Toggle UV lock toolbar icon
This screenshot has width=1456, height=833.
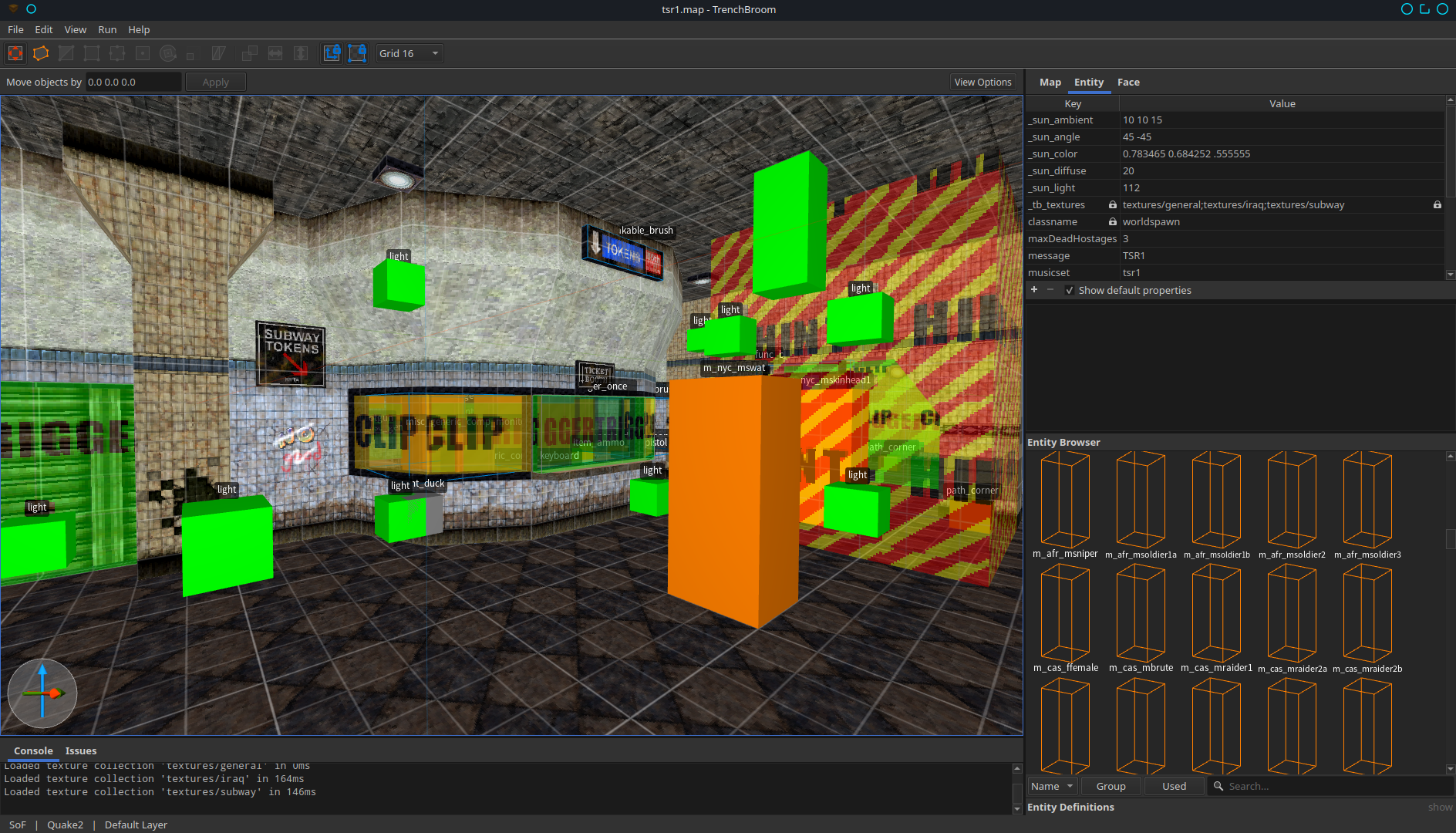357,53
